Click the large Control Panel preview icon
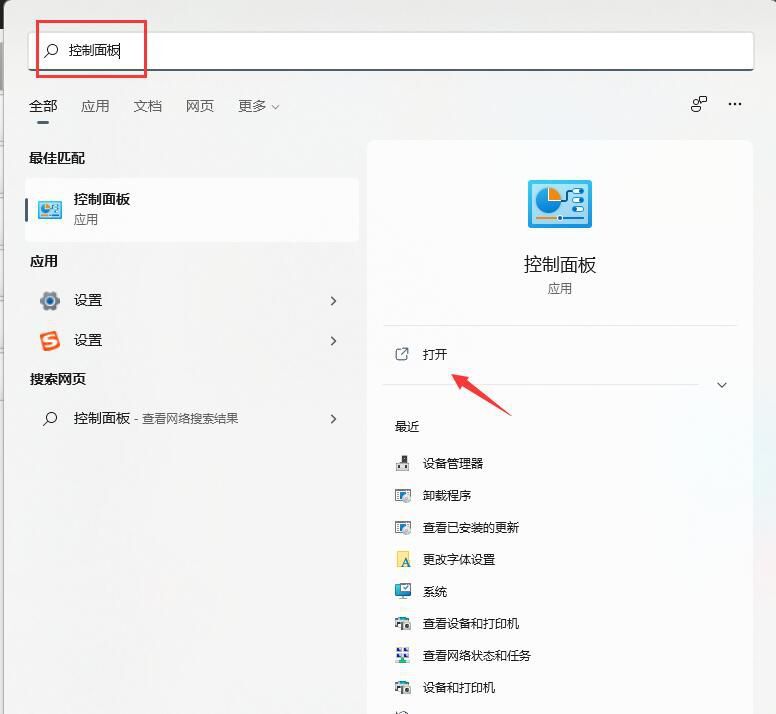The height and width of the screenshot is (714, 776). (560, 204)
